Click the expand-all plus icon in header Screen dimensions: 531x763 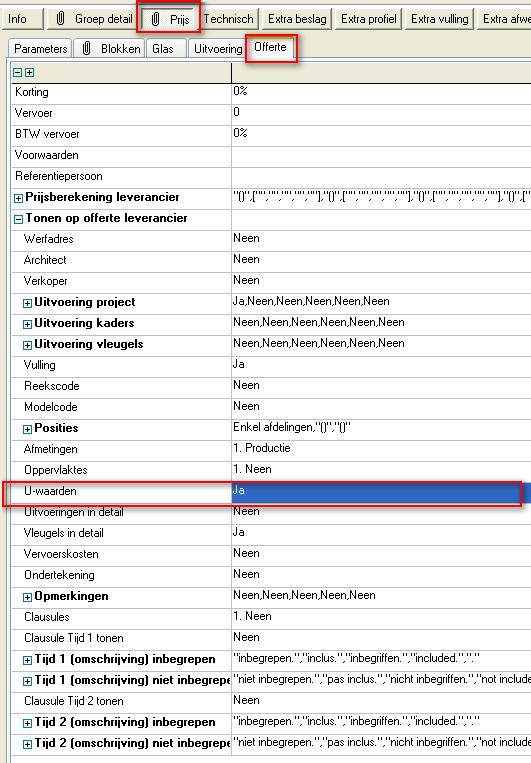tap(30, 73)
